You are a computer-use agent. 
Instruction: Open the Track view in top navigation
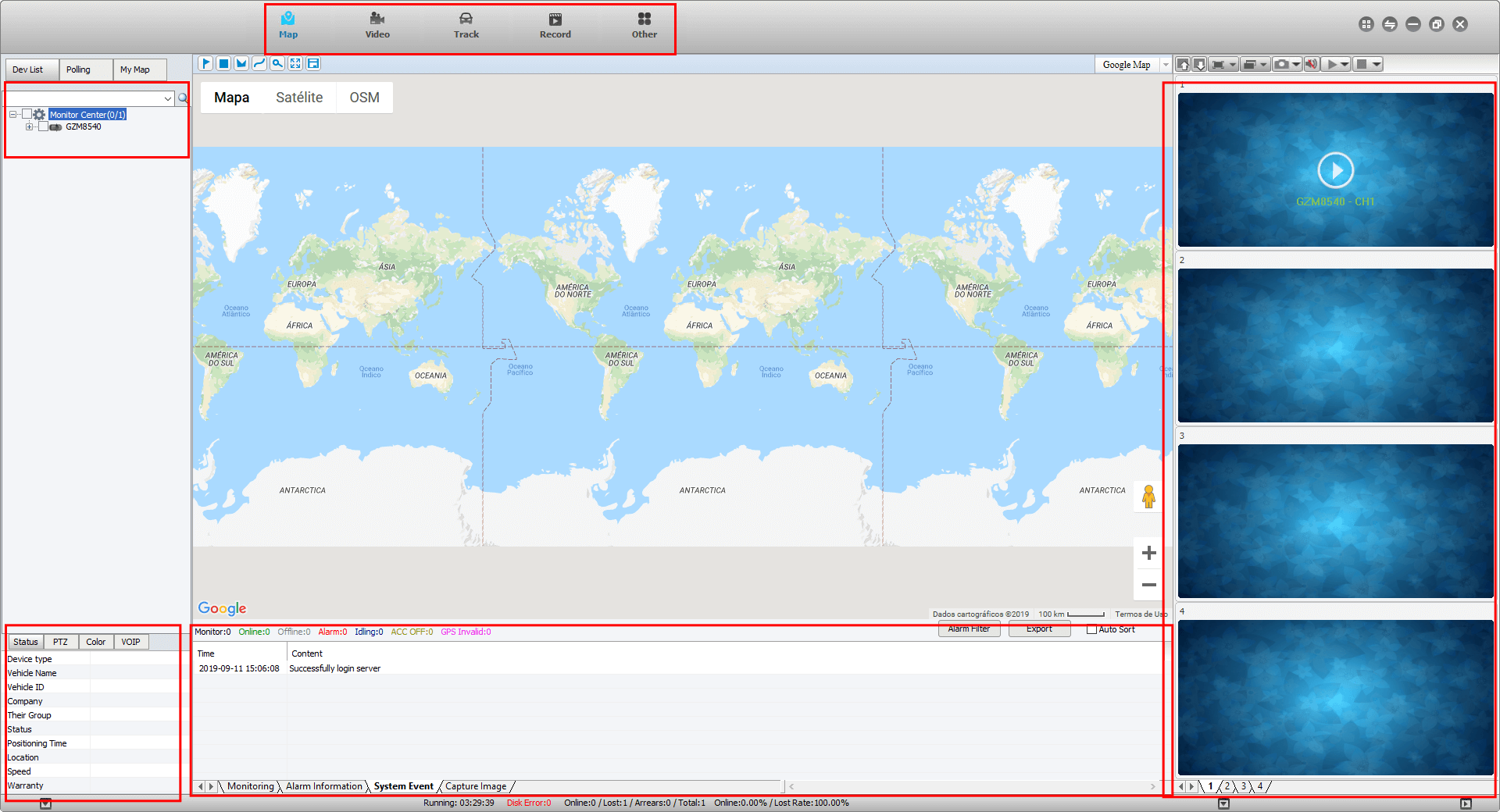[466, 25]
